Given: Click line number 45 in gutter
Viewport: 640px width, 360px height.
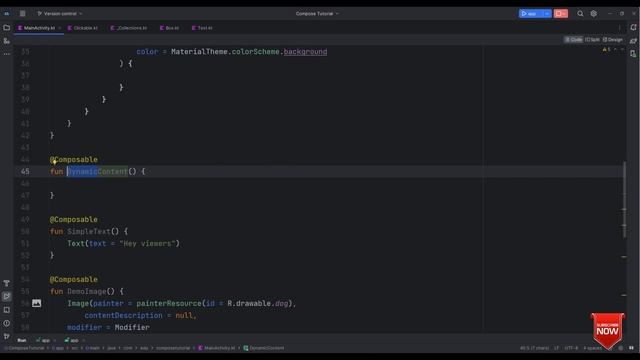Looking at the screenshot, I should (x=25, y=171).
